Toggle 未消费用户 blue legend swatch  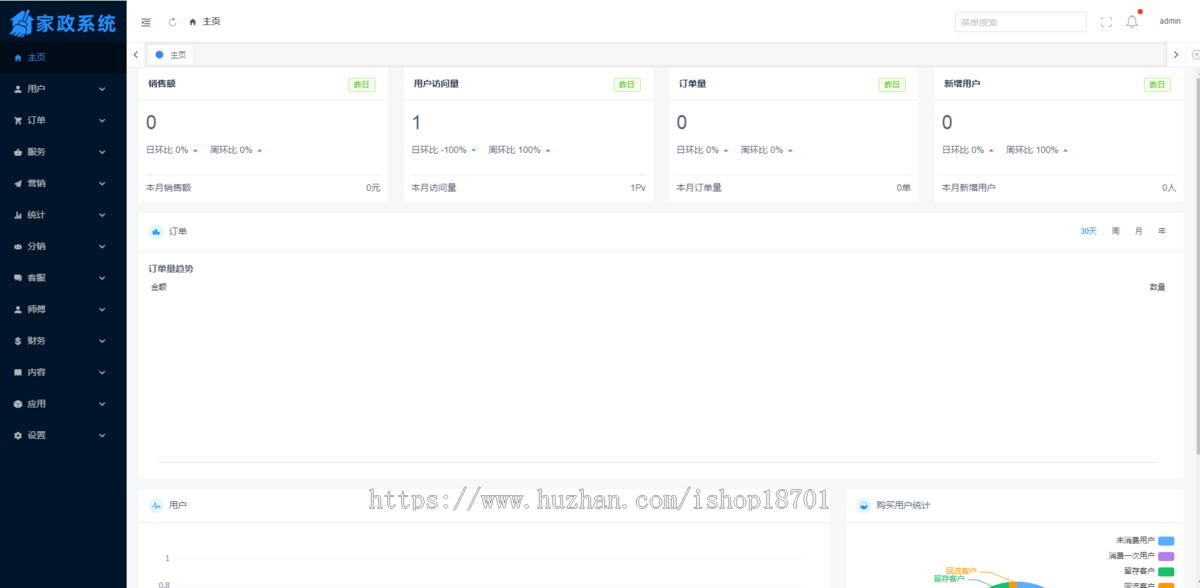coord(1166,541)
